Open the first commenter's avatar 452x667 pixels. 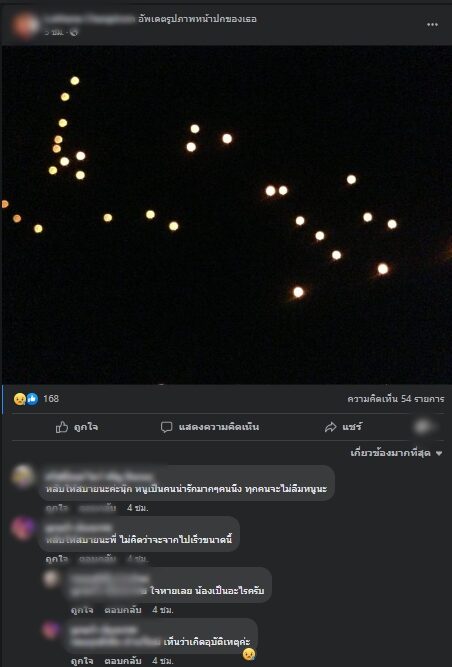click(23, 476)
